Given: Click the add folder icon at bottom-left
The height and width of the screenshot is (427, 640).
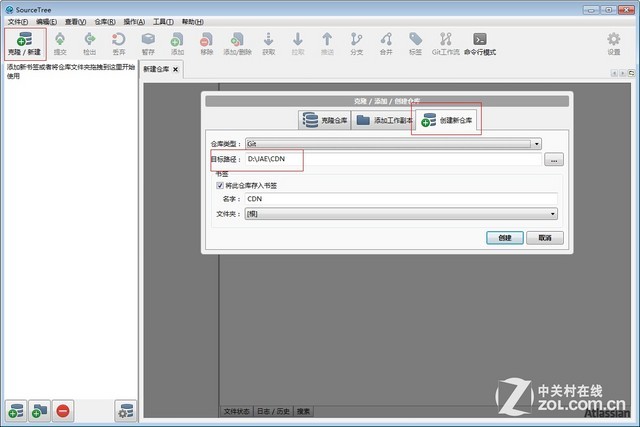Looking at the screenshot, I should [38, 410].
